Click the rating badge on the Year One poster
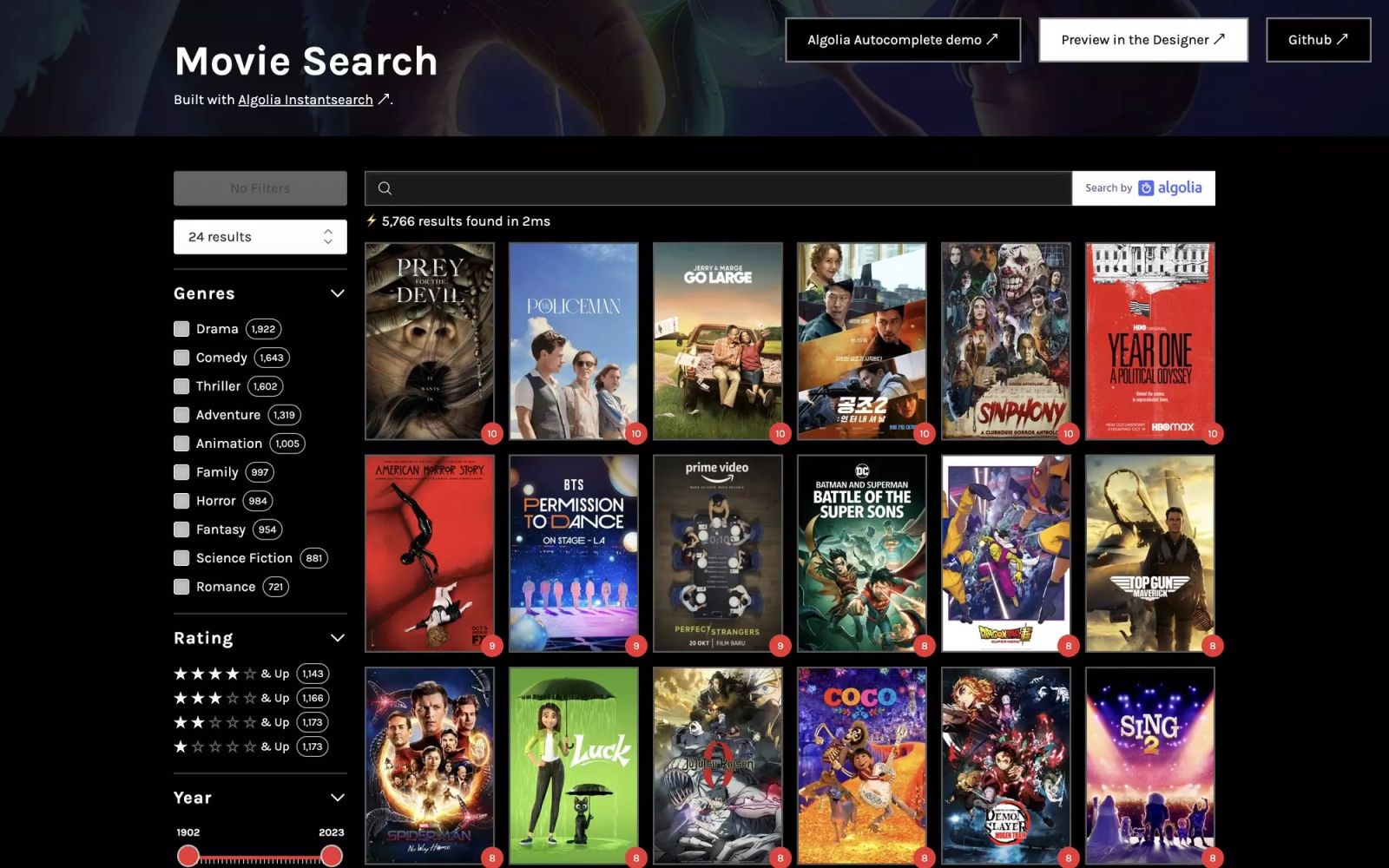Screen dimensions: 1389x868 (x=1212, y=433)
